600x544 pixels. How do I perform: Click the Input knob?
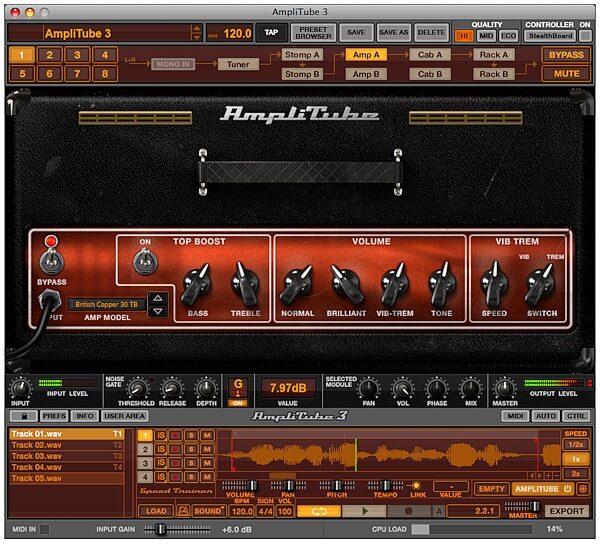pos(20,389)
